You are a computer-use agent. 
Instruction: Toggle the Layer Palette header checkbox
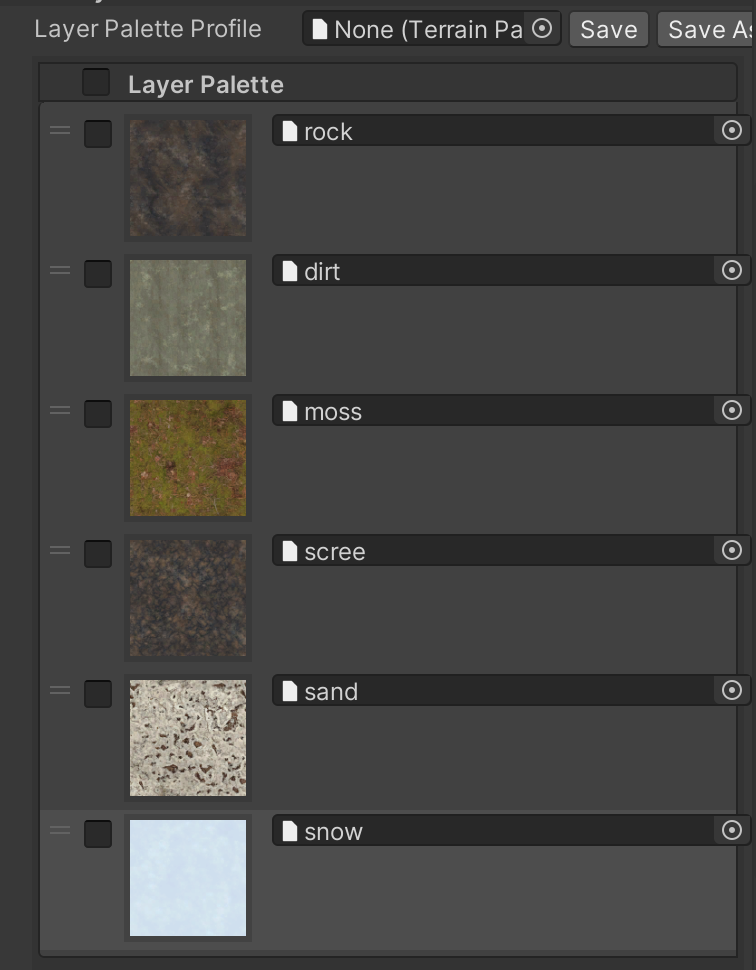96,83
